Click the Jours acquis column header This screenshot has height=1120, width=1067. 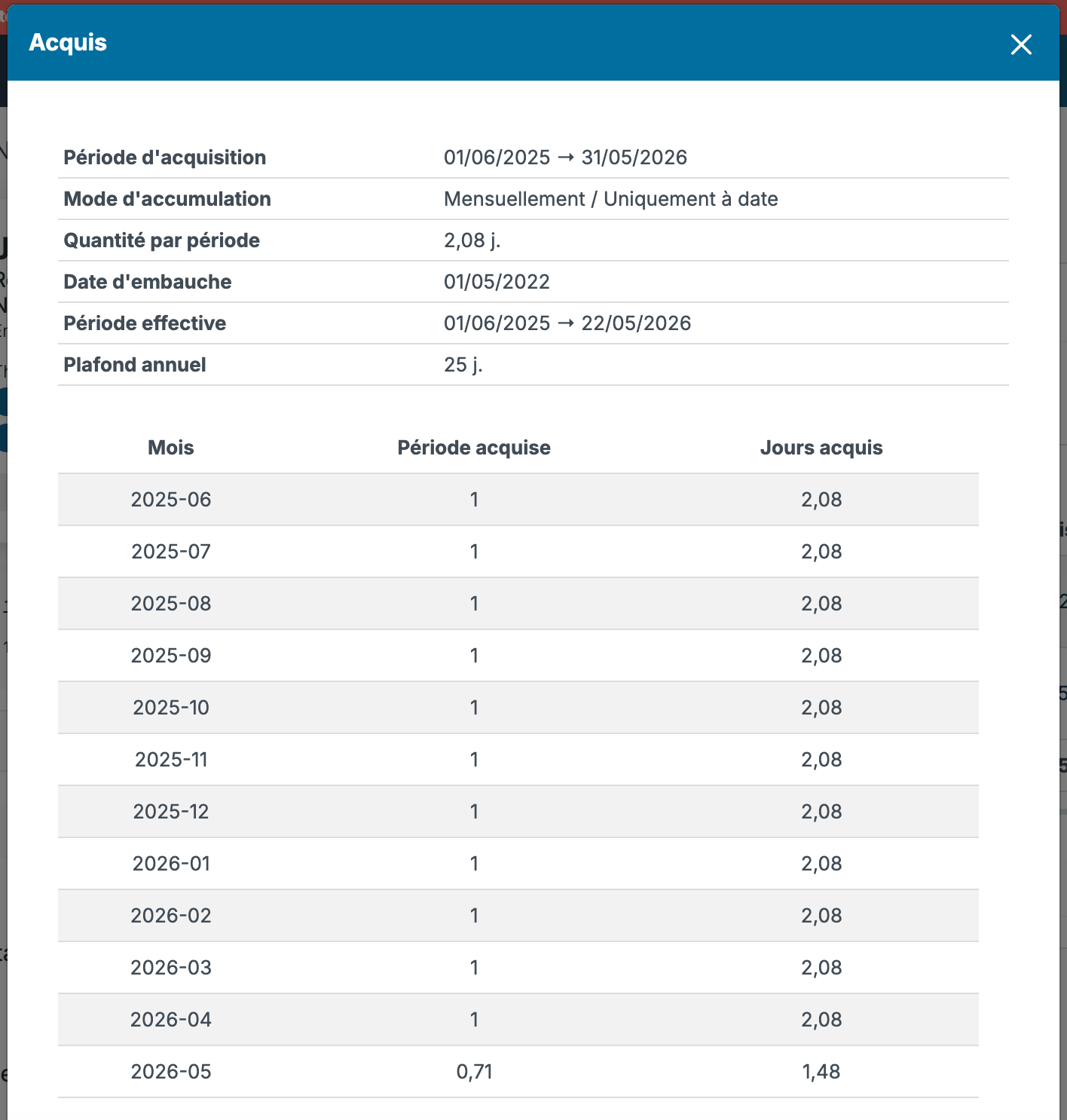(821, 448)
